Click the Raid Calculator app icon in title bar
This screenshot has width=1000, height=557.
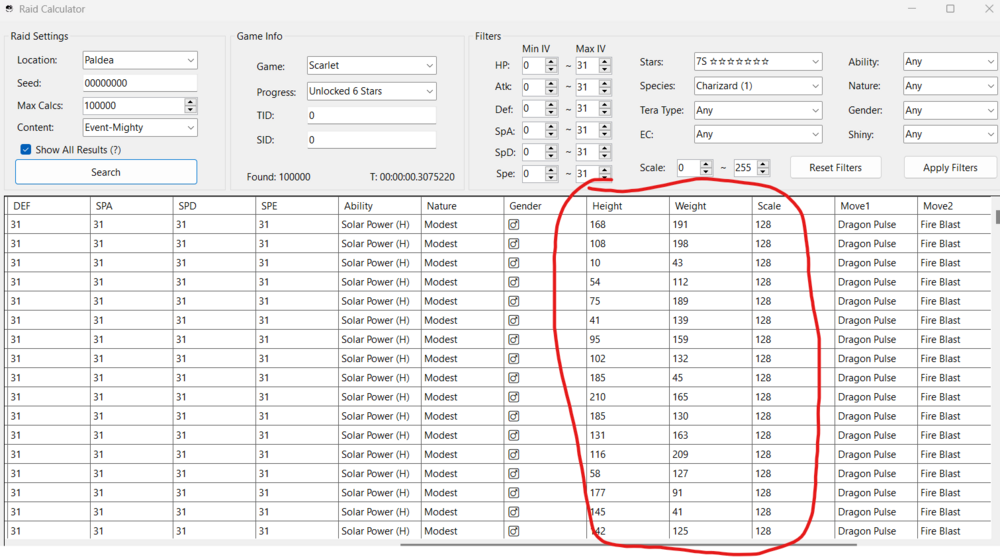(x=8, y=9)
